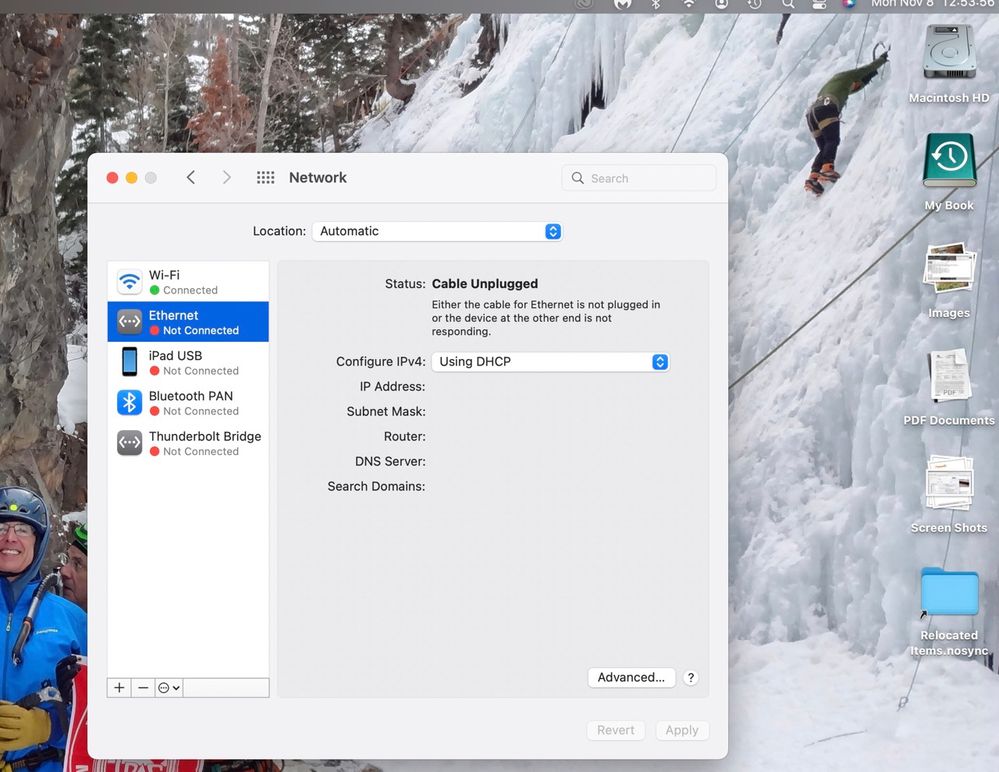The width and height of the screenshot is (999, 772).
Task: Click the Advanced... button
Action: 631,678
